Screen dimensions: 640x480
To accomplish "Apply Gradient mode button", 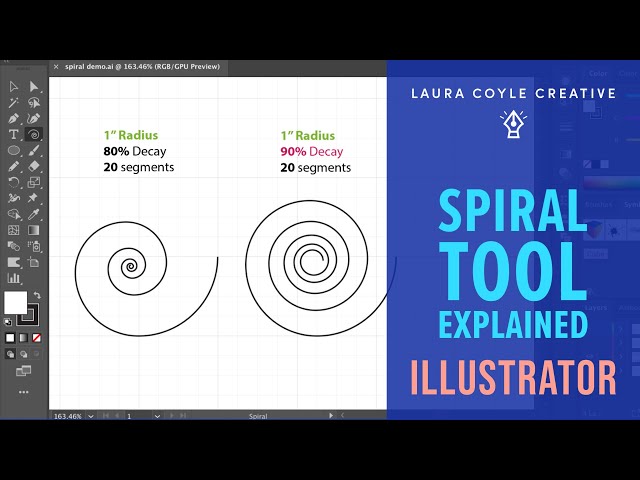I will (x=24, y=338).
